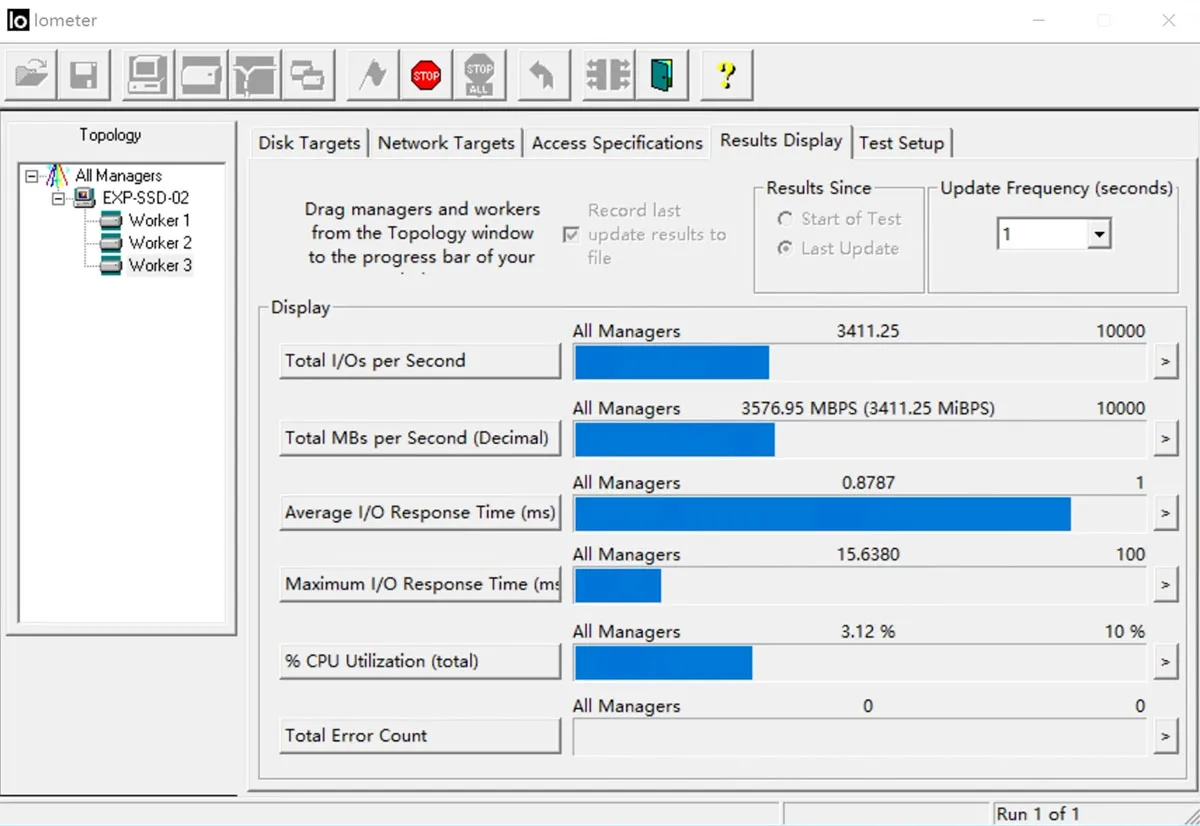Screen dimensions: 1200x826
Task: Expand Maximum I/O Response Time arrow
Action: [1165, 585]
